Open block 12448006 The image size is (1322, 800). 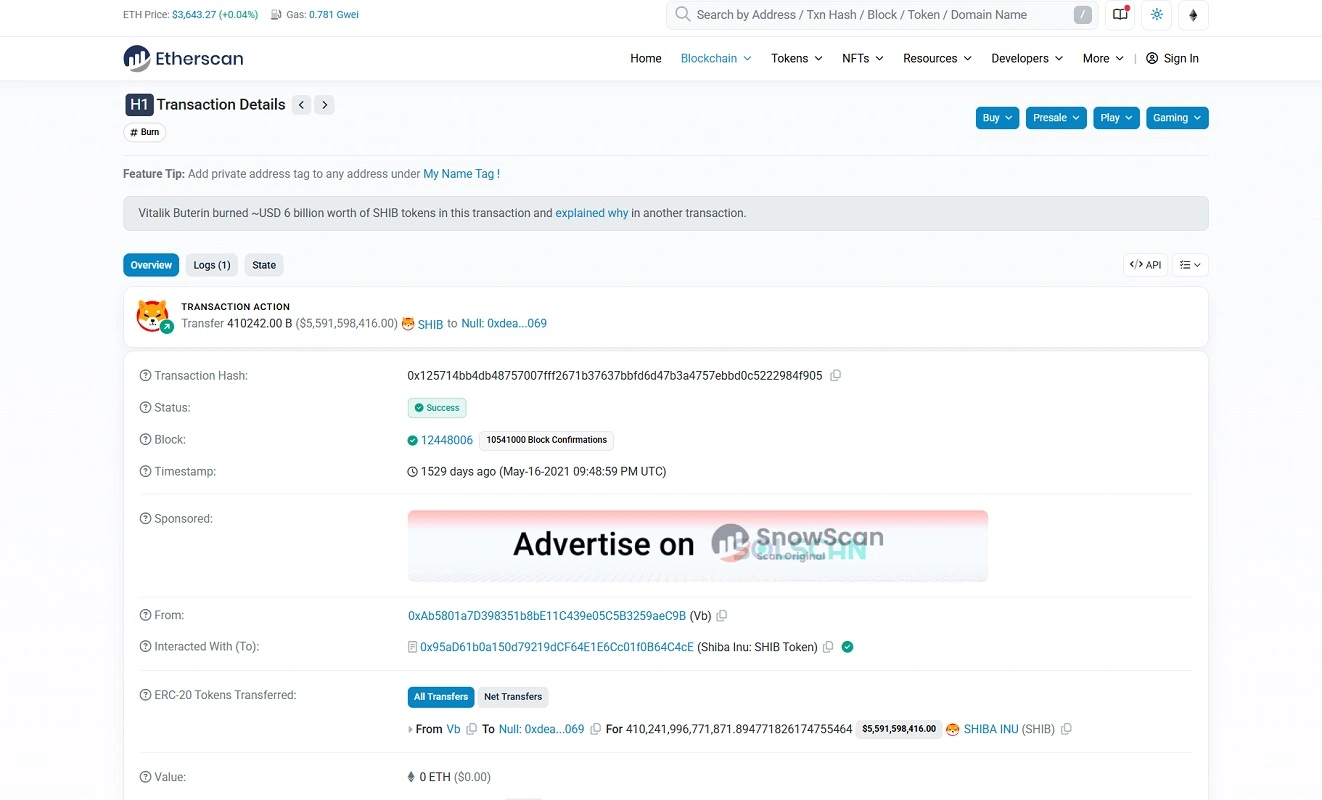447,440
